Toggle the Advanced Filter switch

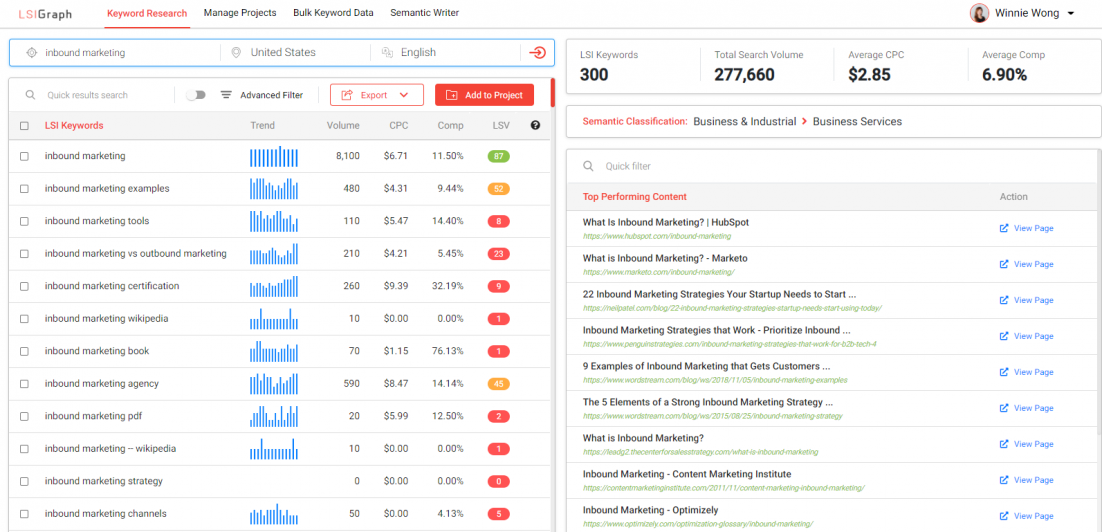(195, 95)
